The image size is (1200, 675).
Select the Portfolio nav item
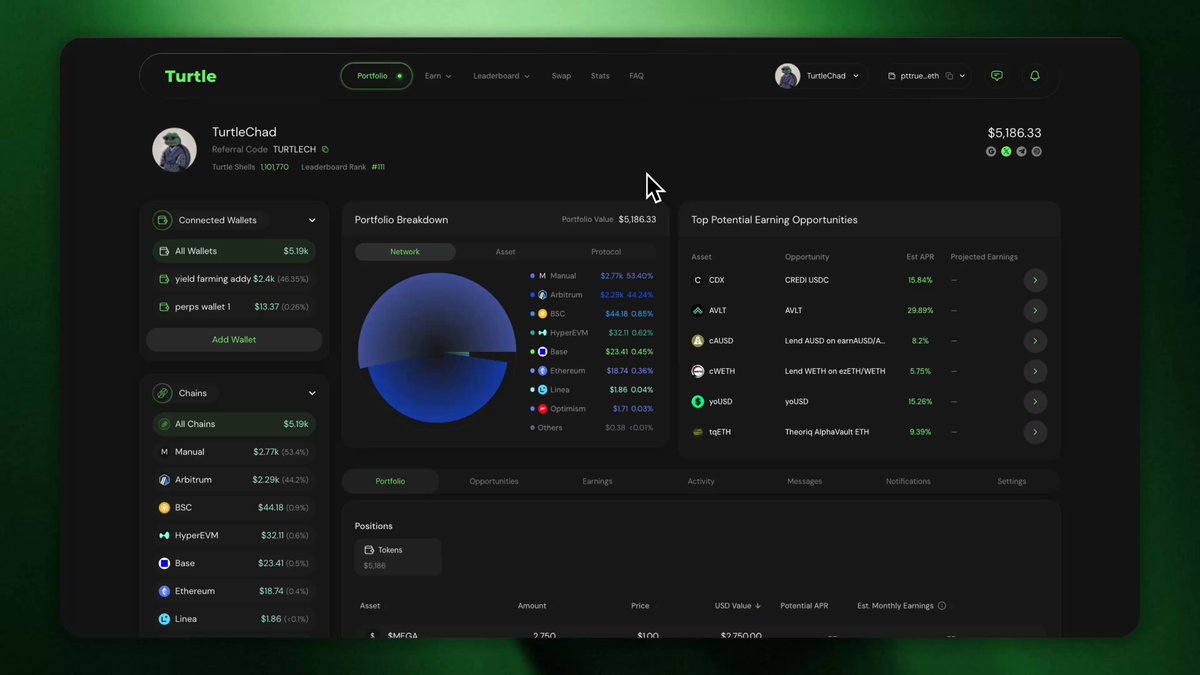click(377, 76)
